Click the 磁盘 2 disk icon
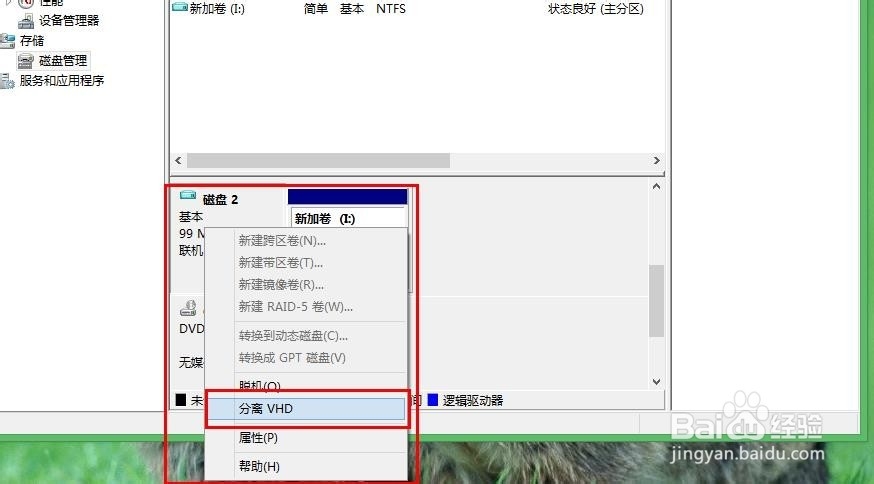The width and height of the screenshot is (874, 484). pyautogui.click(x=188, y=195)
